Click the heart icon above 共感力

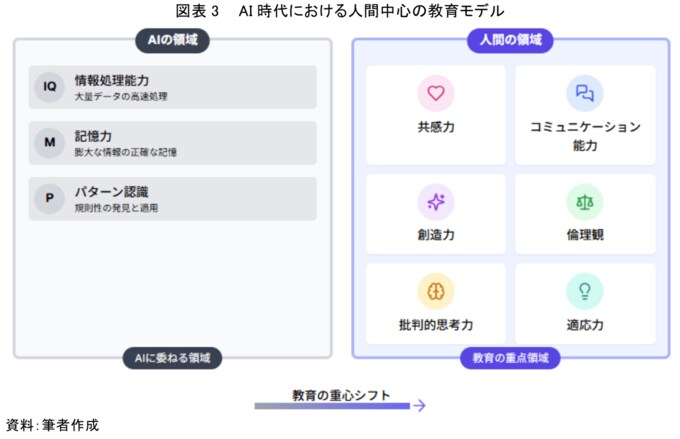click(436, 94)
